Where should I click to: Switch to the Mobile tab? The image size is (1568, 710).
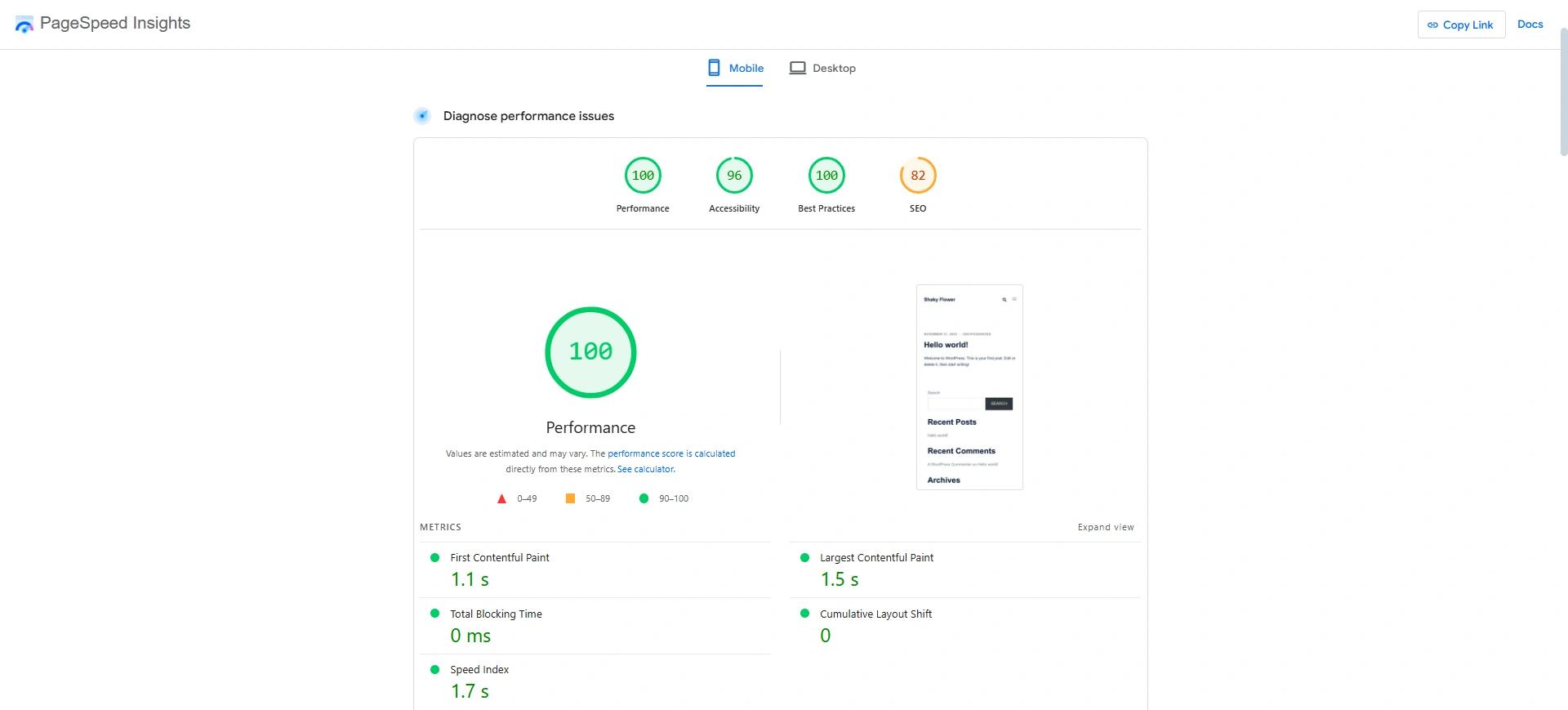click(735, 69)
